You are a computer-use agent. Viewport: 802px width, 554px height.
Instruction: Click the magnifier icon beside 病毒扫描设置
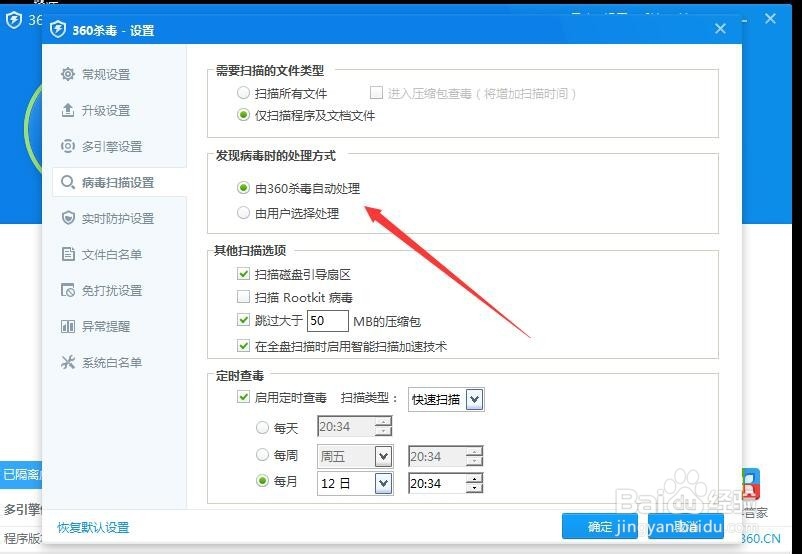click(x=68, y=182)
